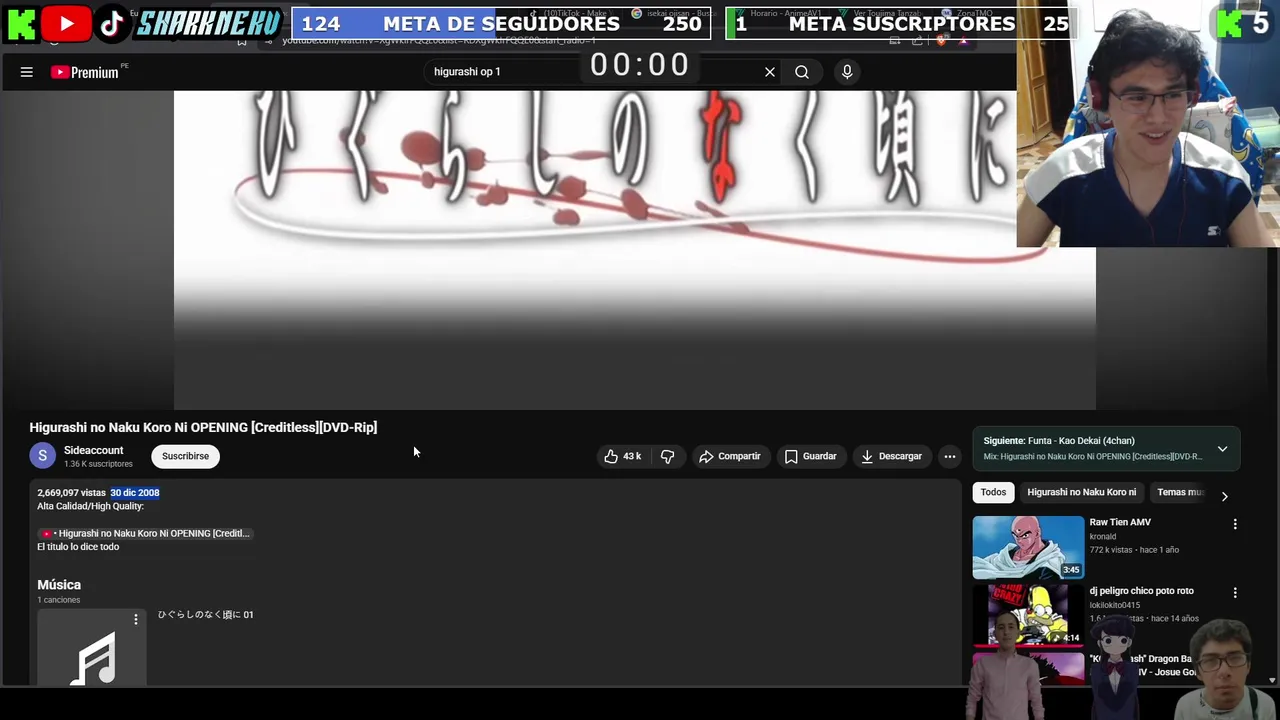This screenshot has height=720, width=1280.
Task: Open the YouTube hamburger guide menu
Action: click(x=27, y=72)
